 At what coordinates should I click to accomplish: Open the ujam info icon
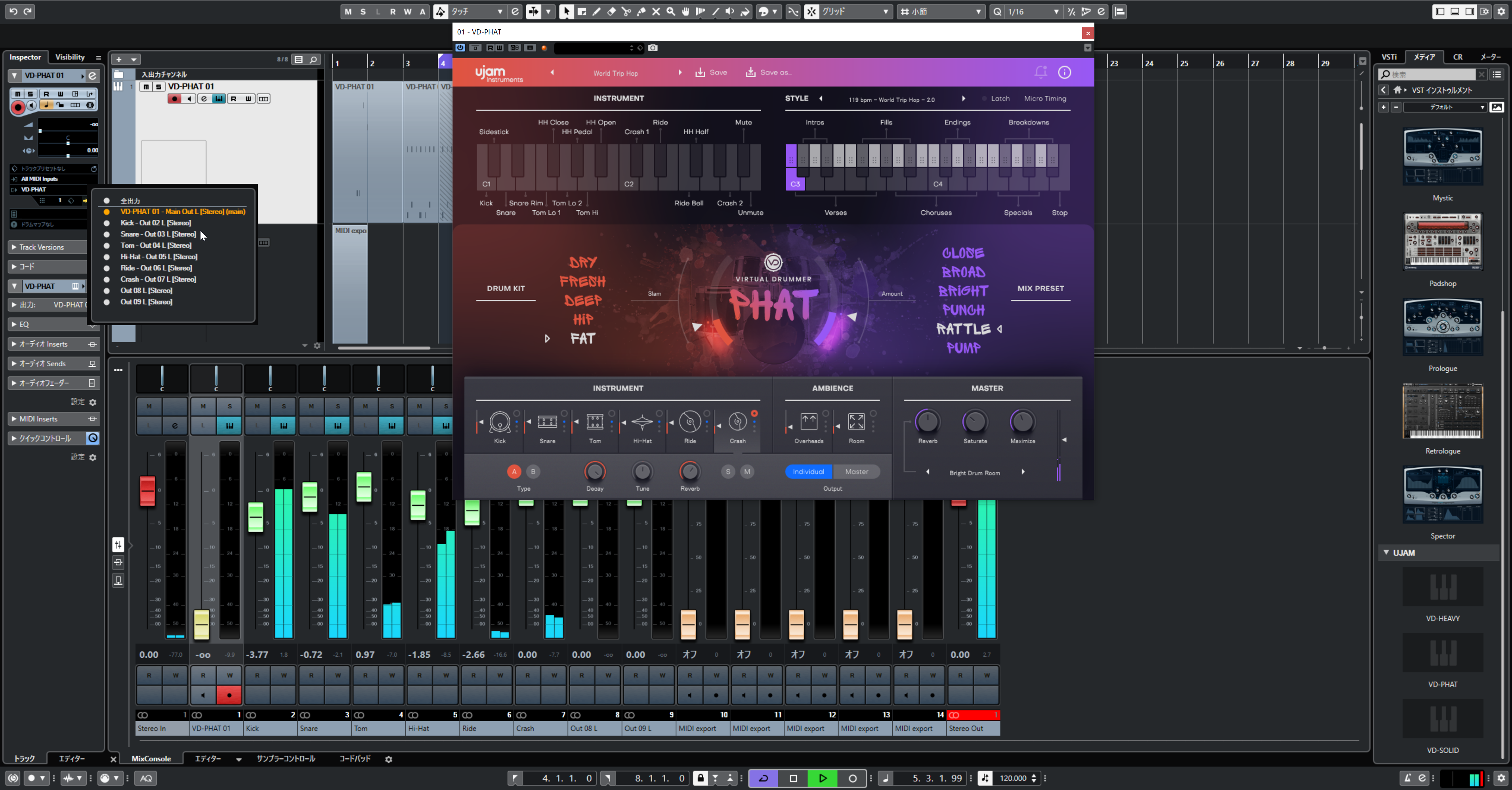coord(1064,72)
